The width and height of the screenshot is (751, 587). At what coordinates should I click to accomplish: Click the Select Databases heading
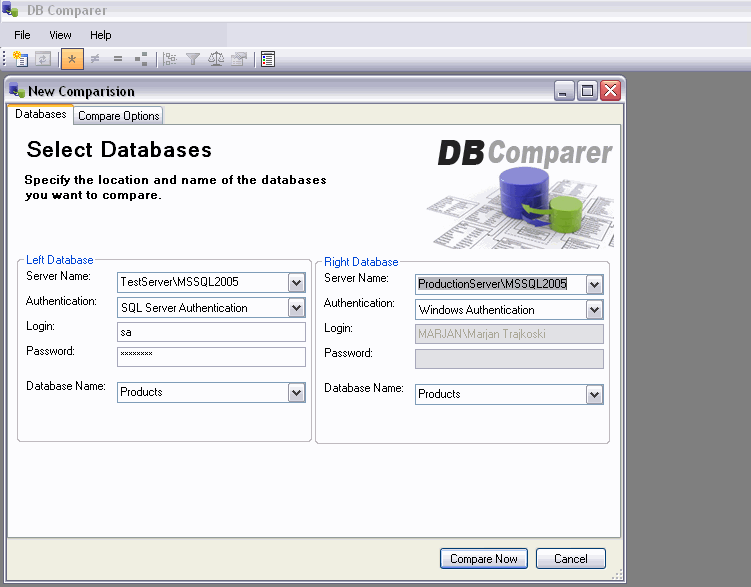119,149
